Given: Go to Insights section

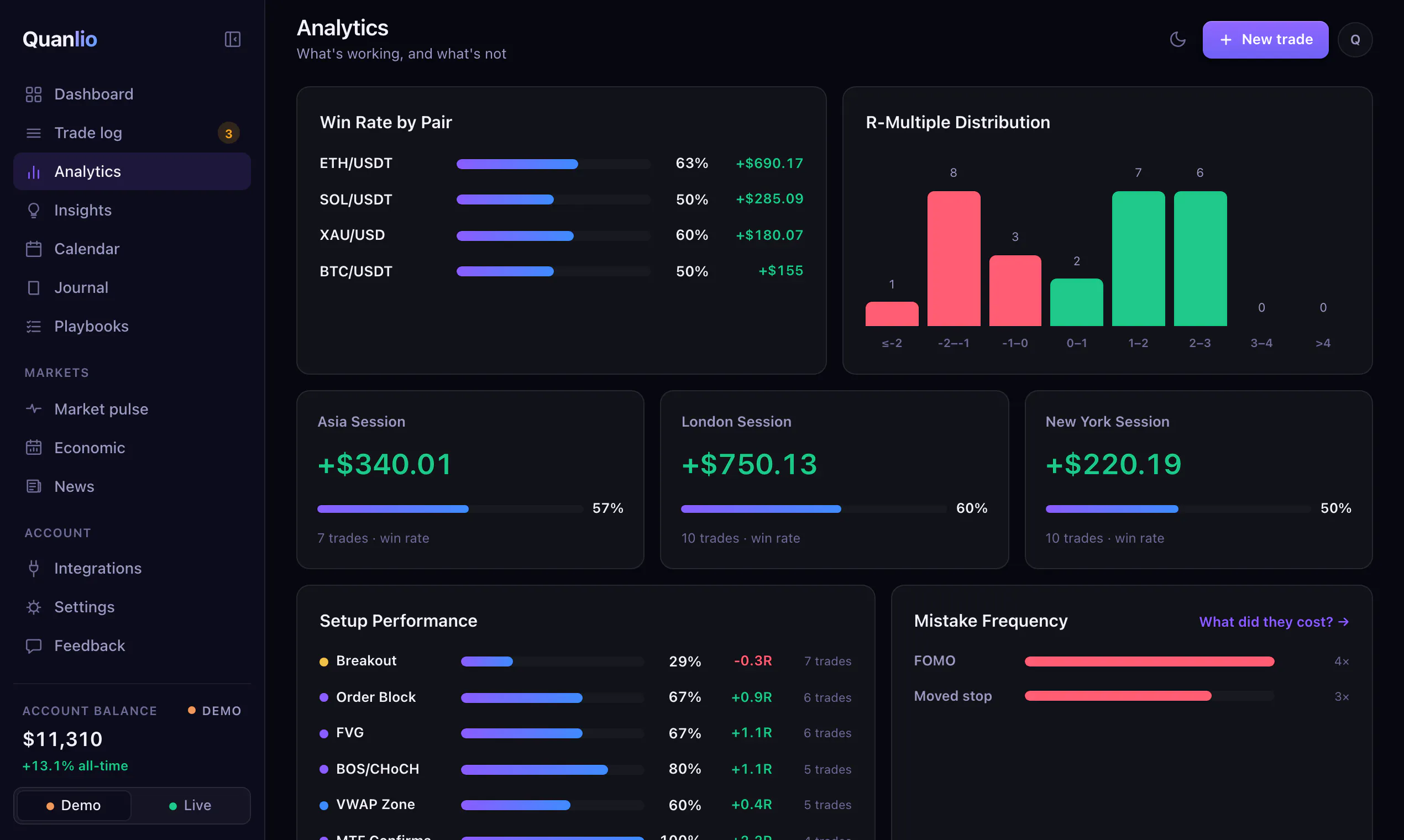Looking at the screenshot, I should pos(132,210).
